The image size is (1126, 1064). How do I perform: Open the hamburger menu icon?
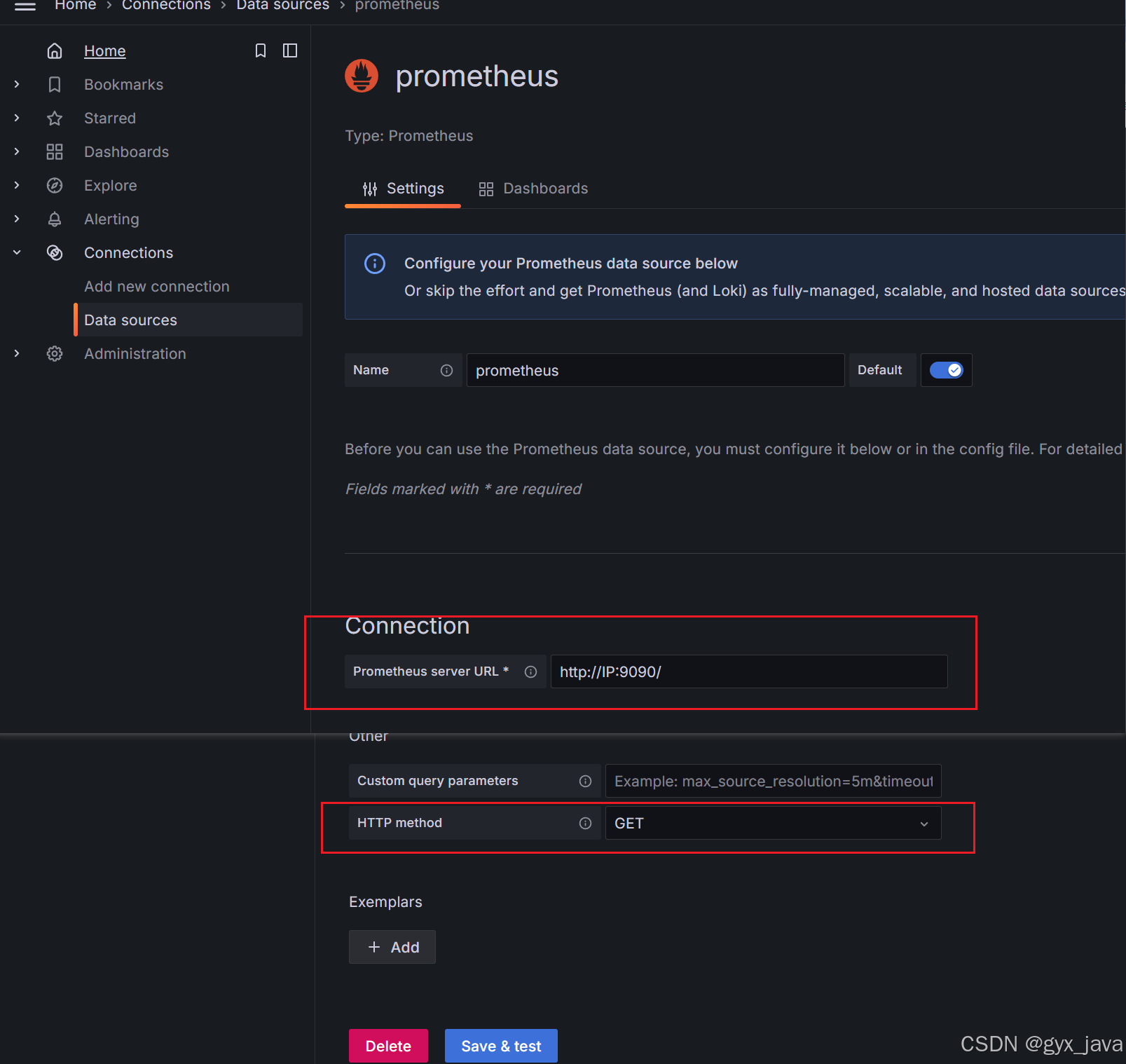25,6
